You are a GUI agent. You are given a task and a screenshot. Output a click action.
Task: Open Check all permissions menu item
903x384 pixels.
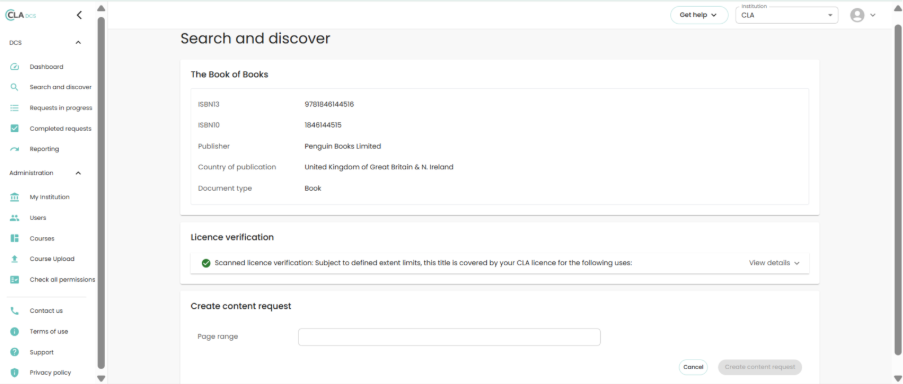pos(62,280)
